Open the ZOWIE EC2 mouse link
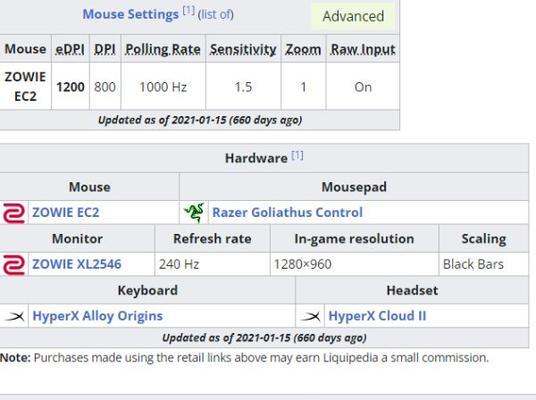 [x=66, y=213]
